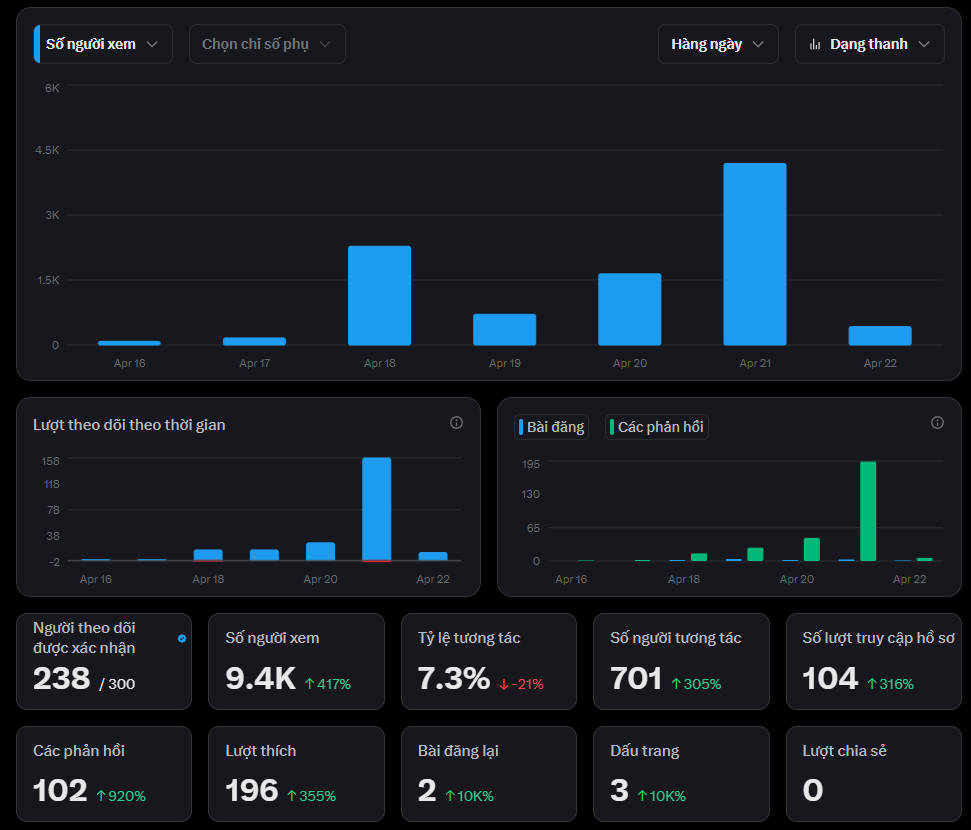The height and width of the screenshot is (830, 971).
Task: Select the Apr 18 bar in main chart
Action: (380, 295)
